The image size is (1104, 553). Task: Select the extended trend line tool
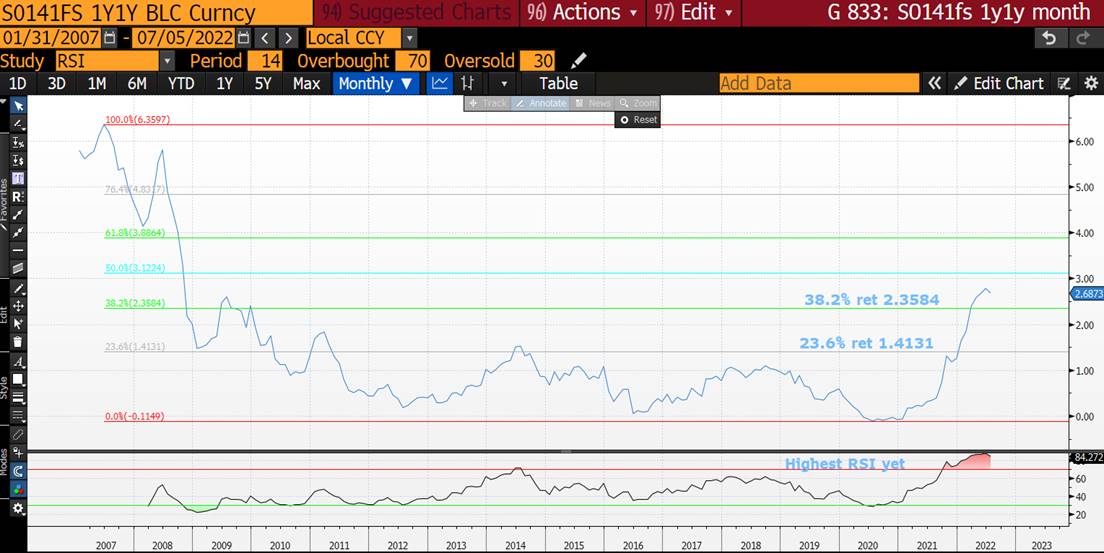18,232
